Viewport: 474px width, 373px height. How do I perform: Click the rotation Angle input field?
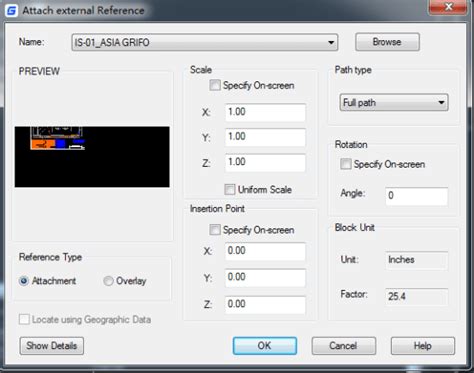(416, 196)
